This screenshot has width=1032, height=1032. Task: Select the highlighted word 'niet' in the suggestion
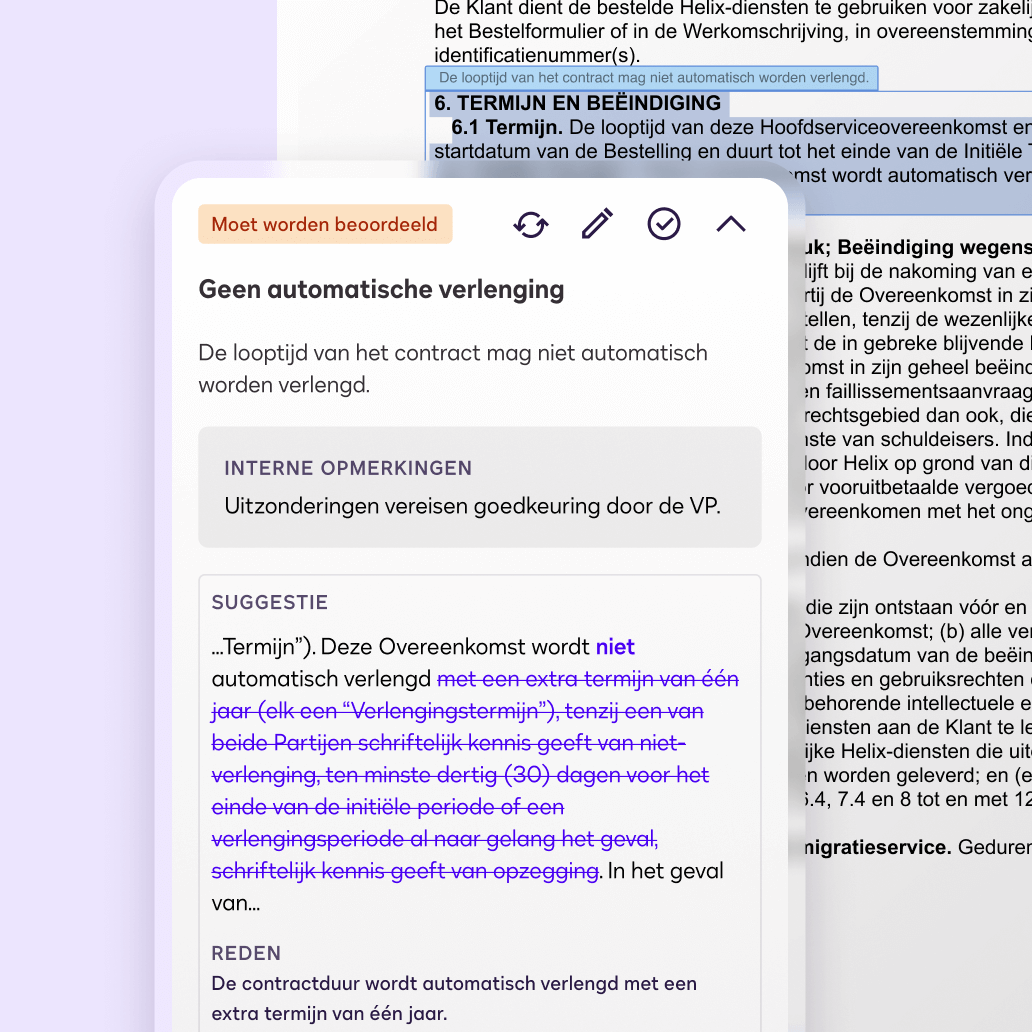click(615, 647)
